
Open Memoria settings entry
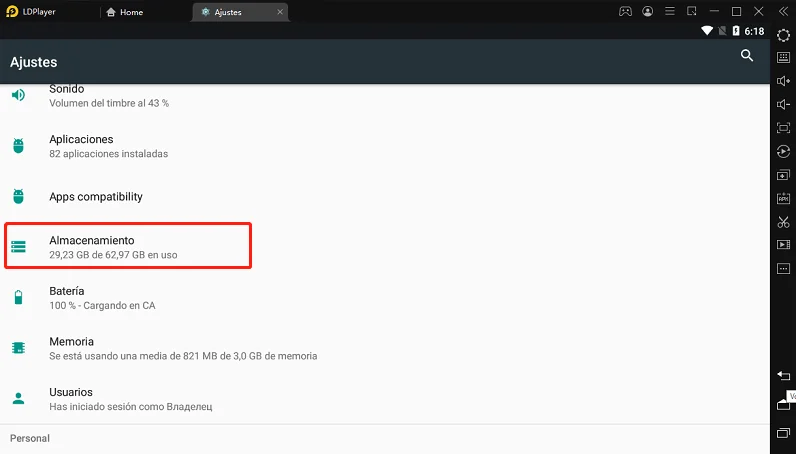[385, 348]
